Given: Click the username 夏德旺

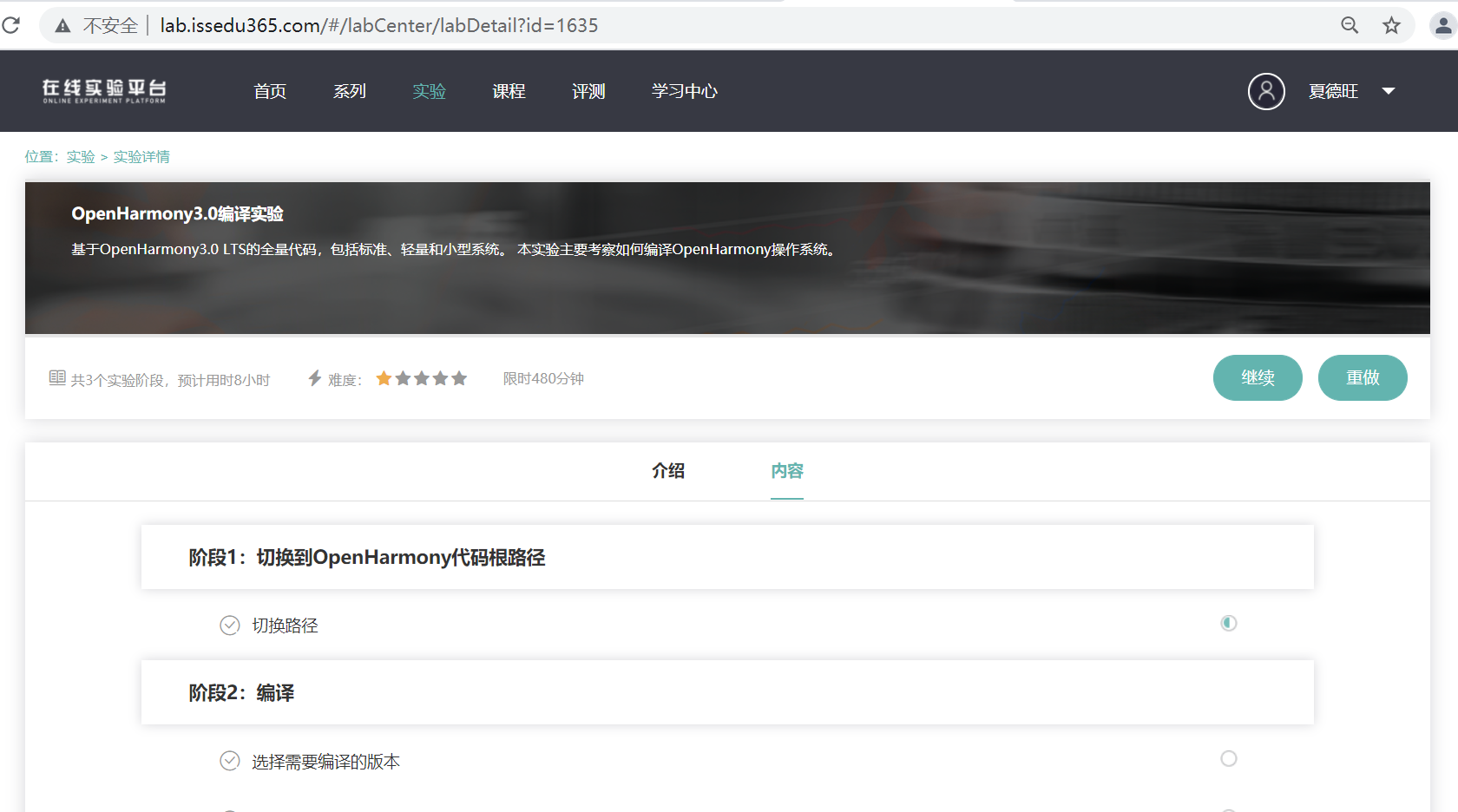Looking at the screenshot, I should point(1333,91).
